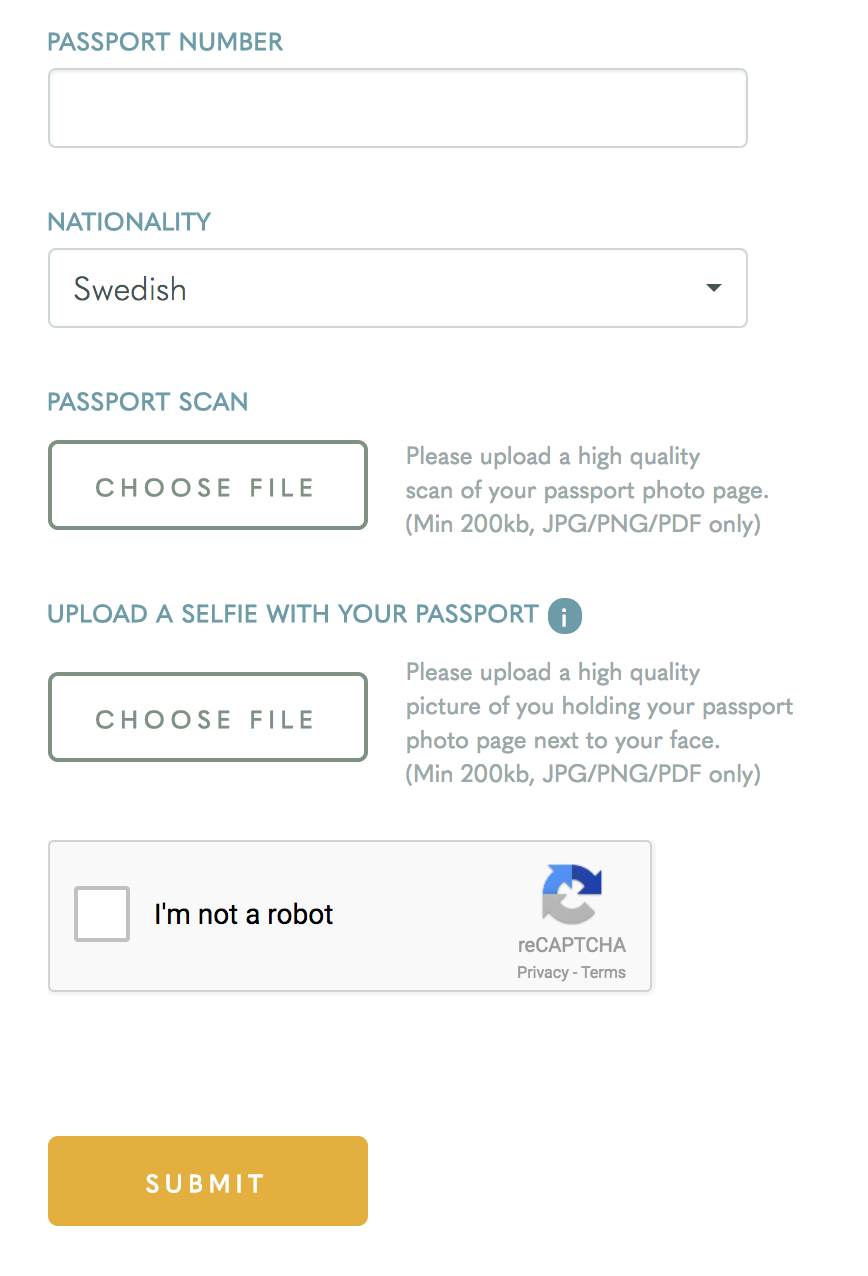Screen dimensions: 868x1276
Task: Click the "Passport Scan" section label
Action: [x=148, y=402]
